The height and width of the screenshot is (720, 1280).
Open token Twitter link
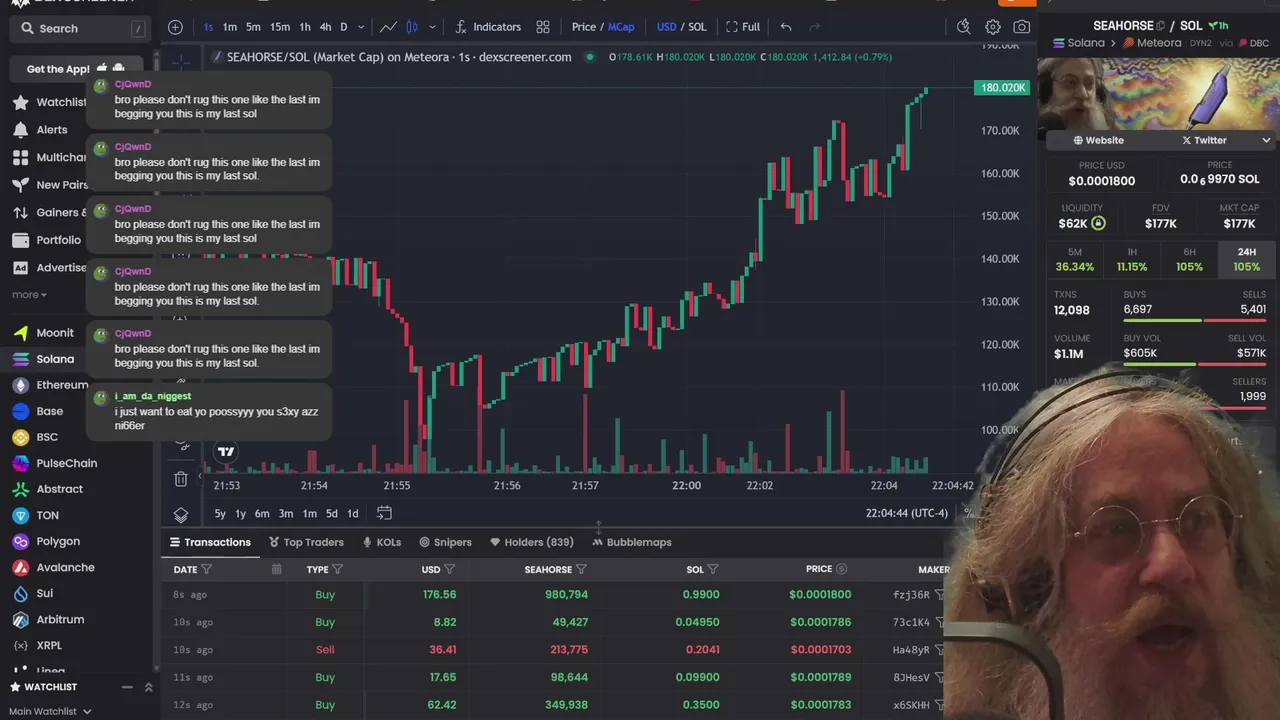coord(1204,140)
